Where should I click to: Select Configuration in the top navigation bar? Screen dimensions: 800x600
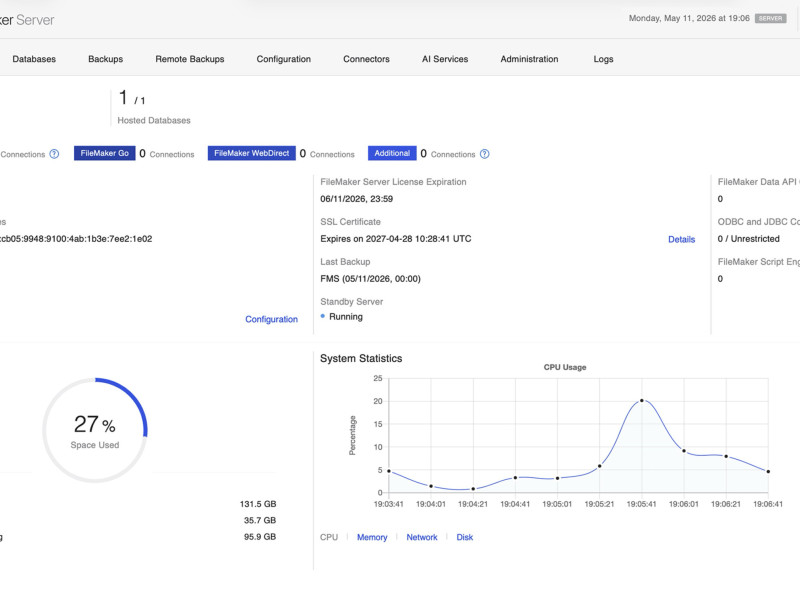[x=284, y=59]
